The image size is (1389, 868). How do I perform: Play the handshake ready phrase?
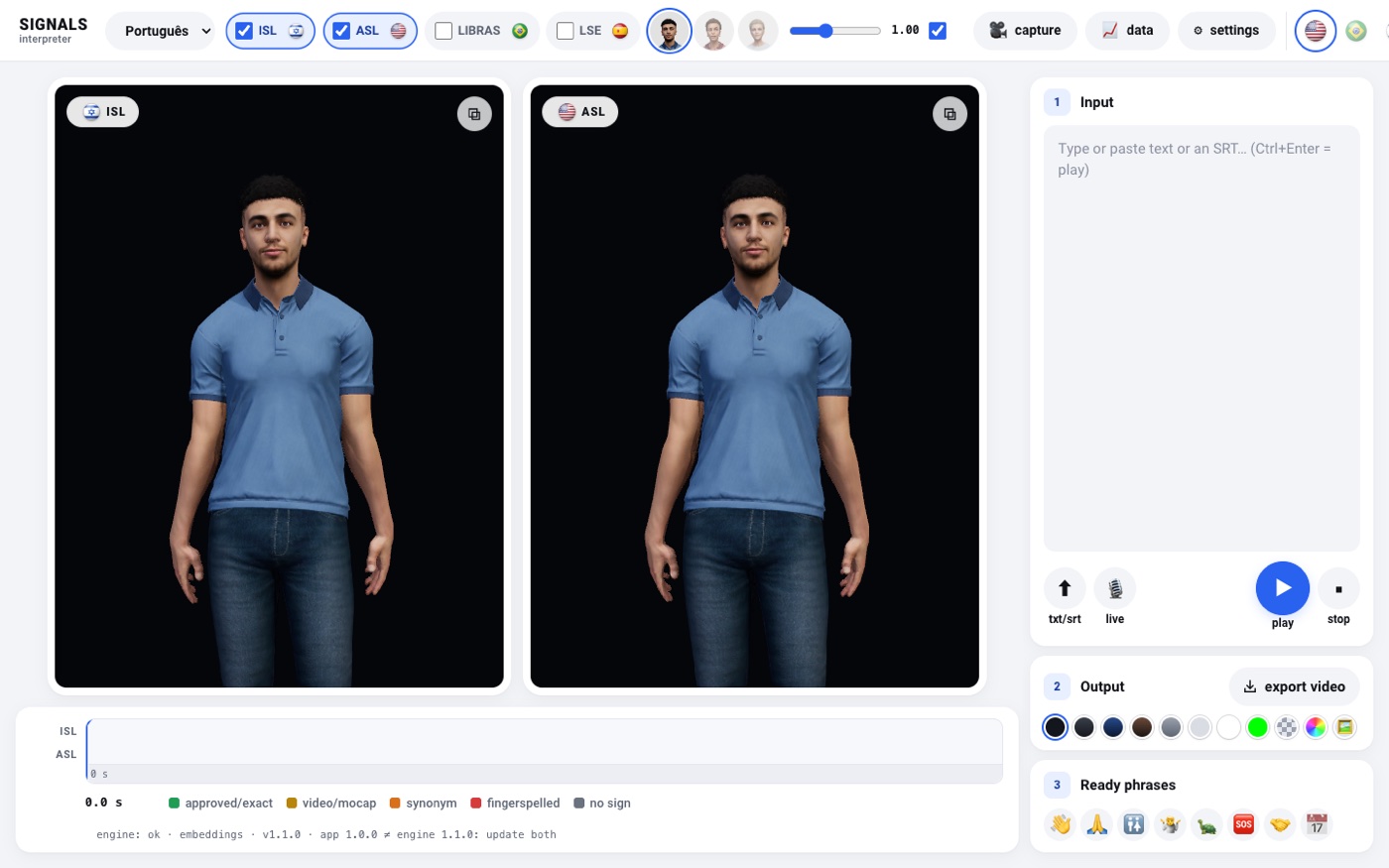[x=1280, y=824]
